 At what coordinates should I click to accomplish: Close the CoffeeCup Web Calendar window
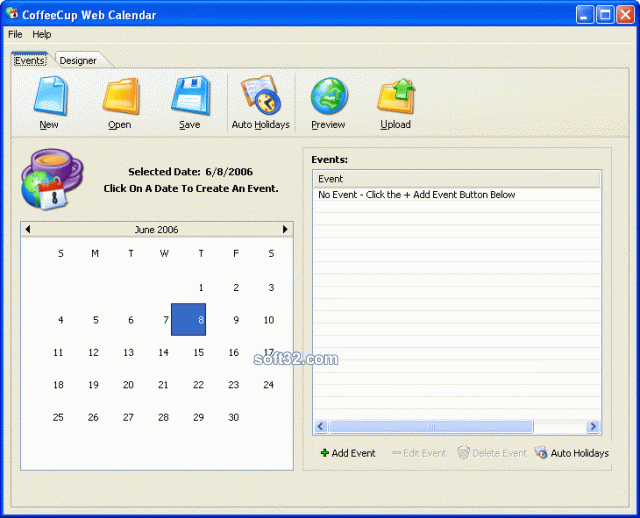pyautogui.click(x=625, y=15)
